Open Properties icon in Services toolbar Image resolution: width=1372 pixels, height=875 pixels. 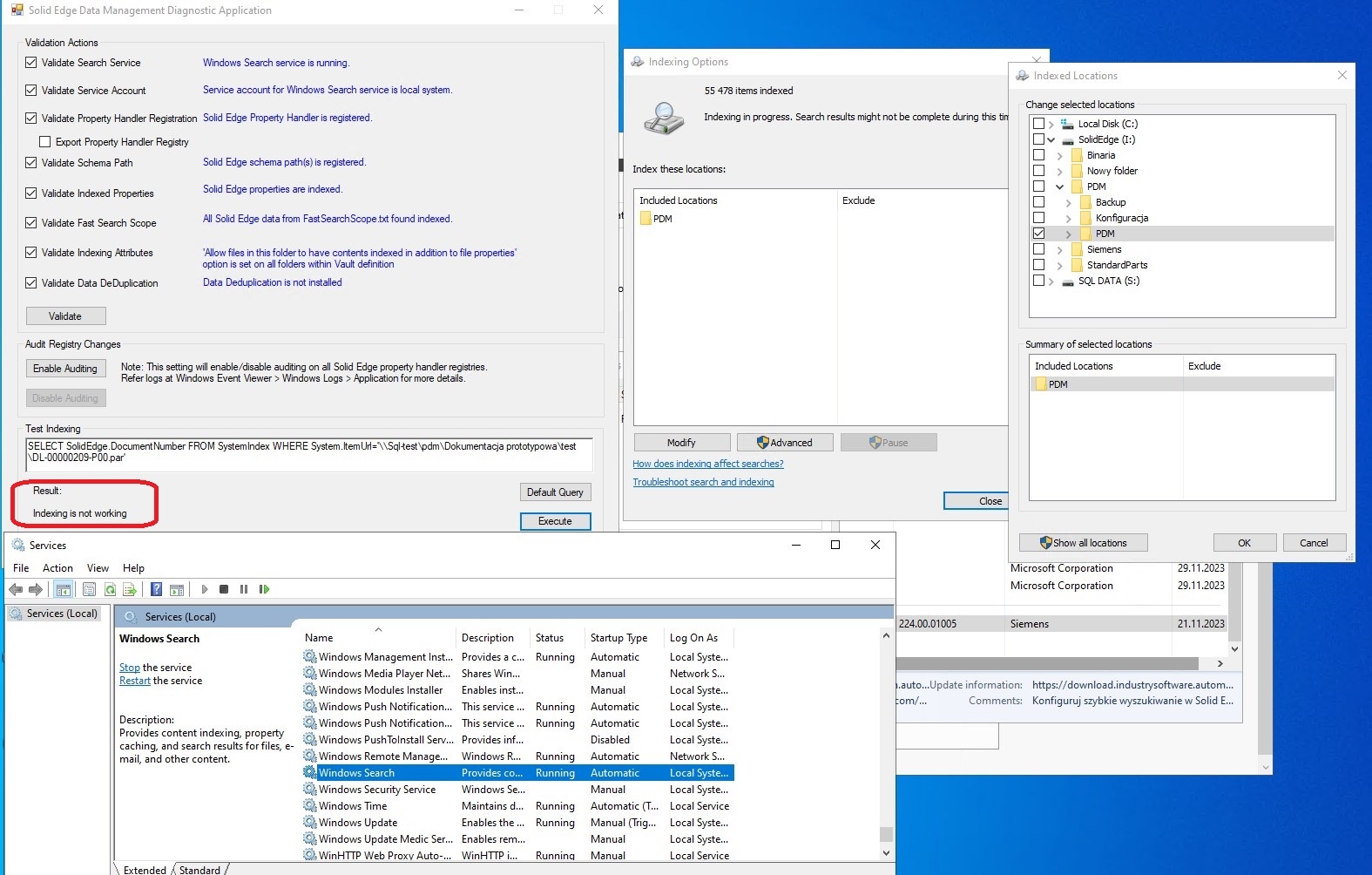tap(89, 590)
